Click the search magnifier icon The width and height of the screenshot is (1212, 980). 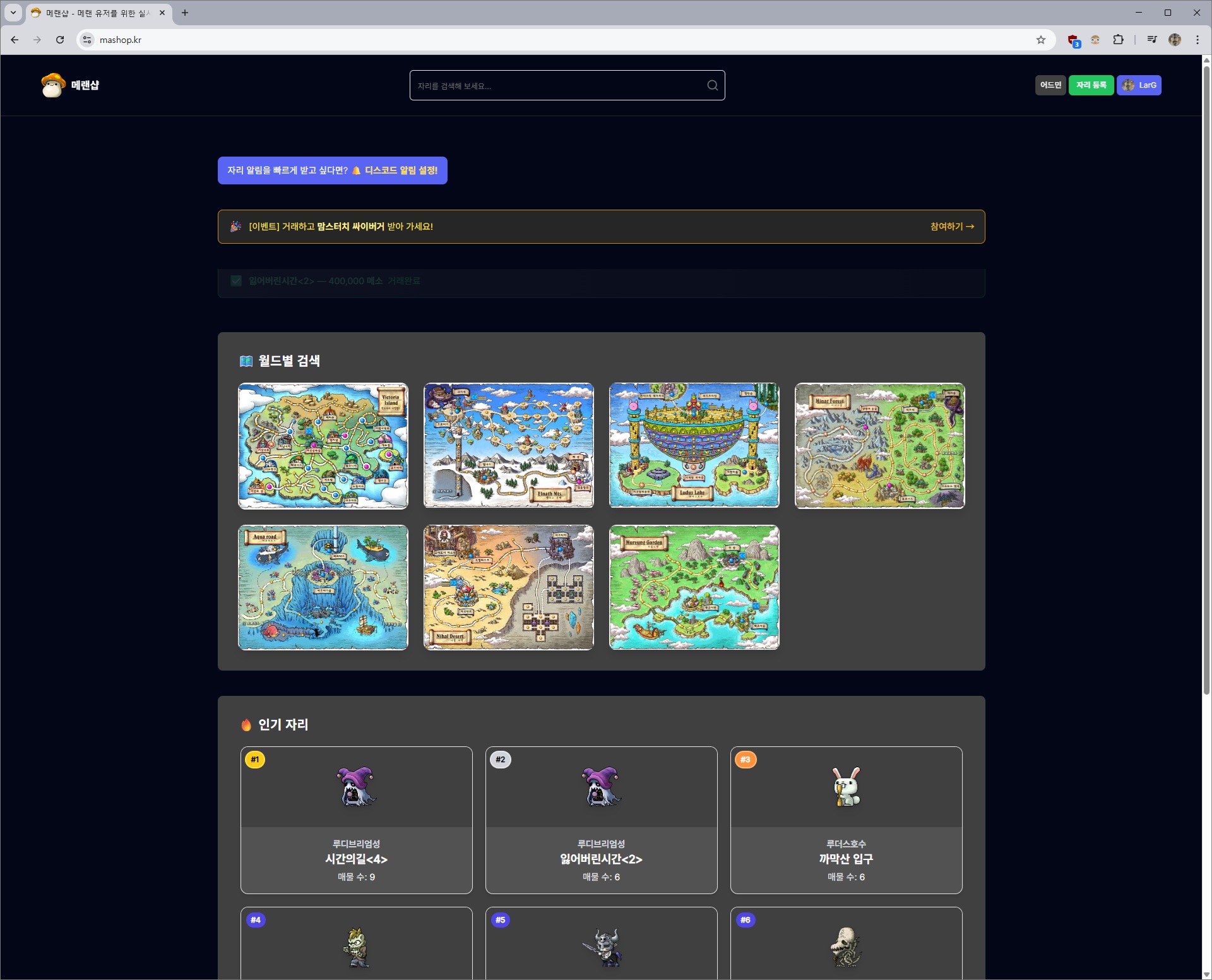click(x=712, y=85)
